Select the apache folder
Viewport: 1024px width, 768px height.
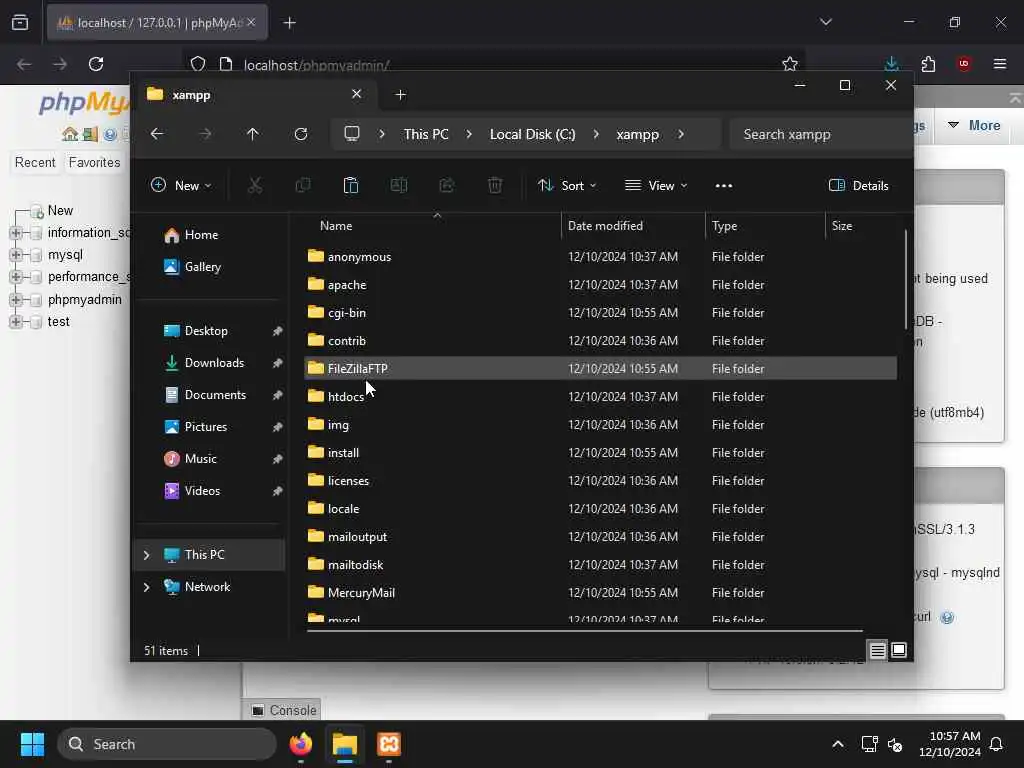coord(600,285)
